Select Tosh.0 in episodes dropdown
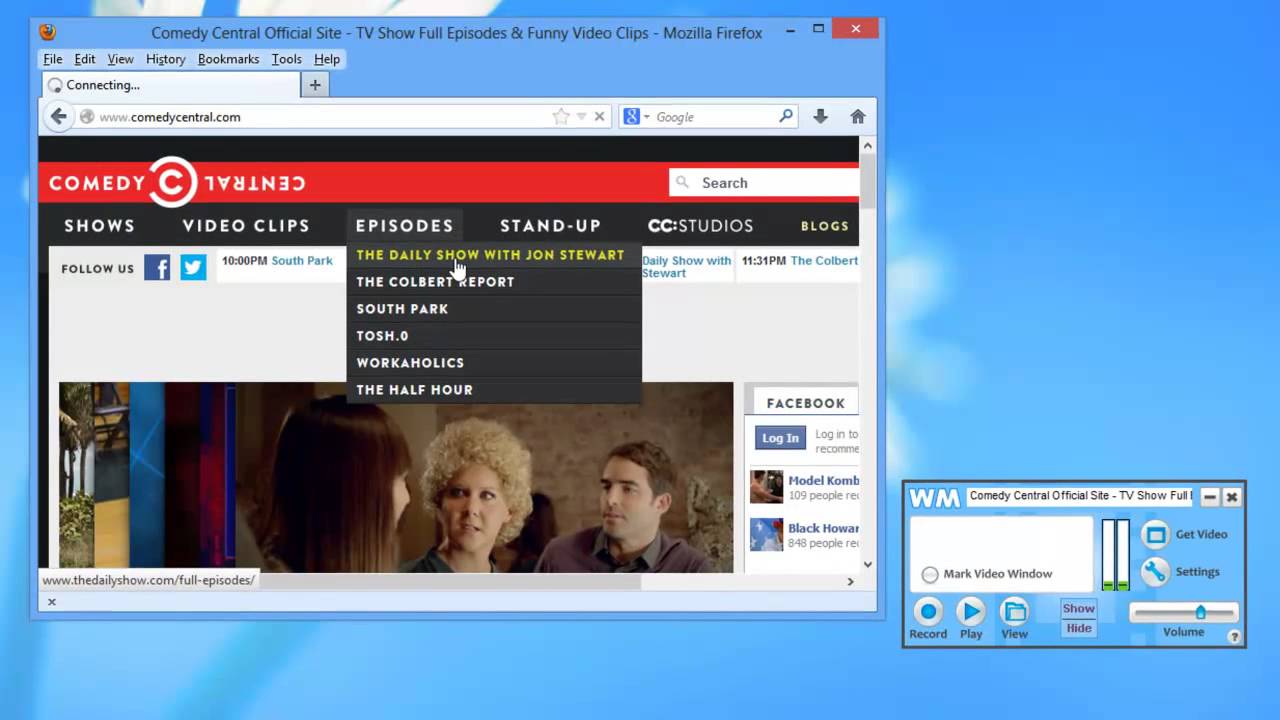This screenshot has width=1280, height=720. (494, 336)
